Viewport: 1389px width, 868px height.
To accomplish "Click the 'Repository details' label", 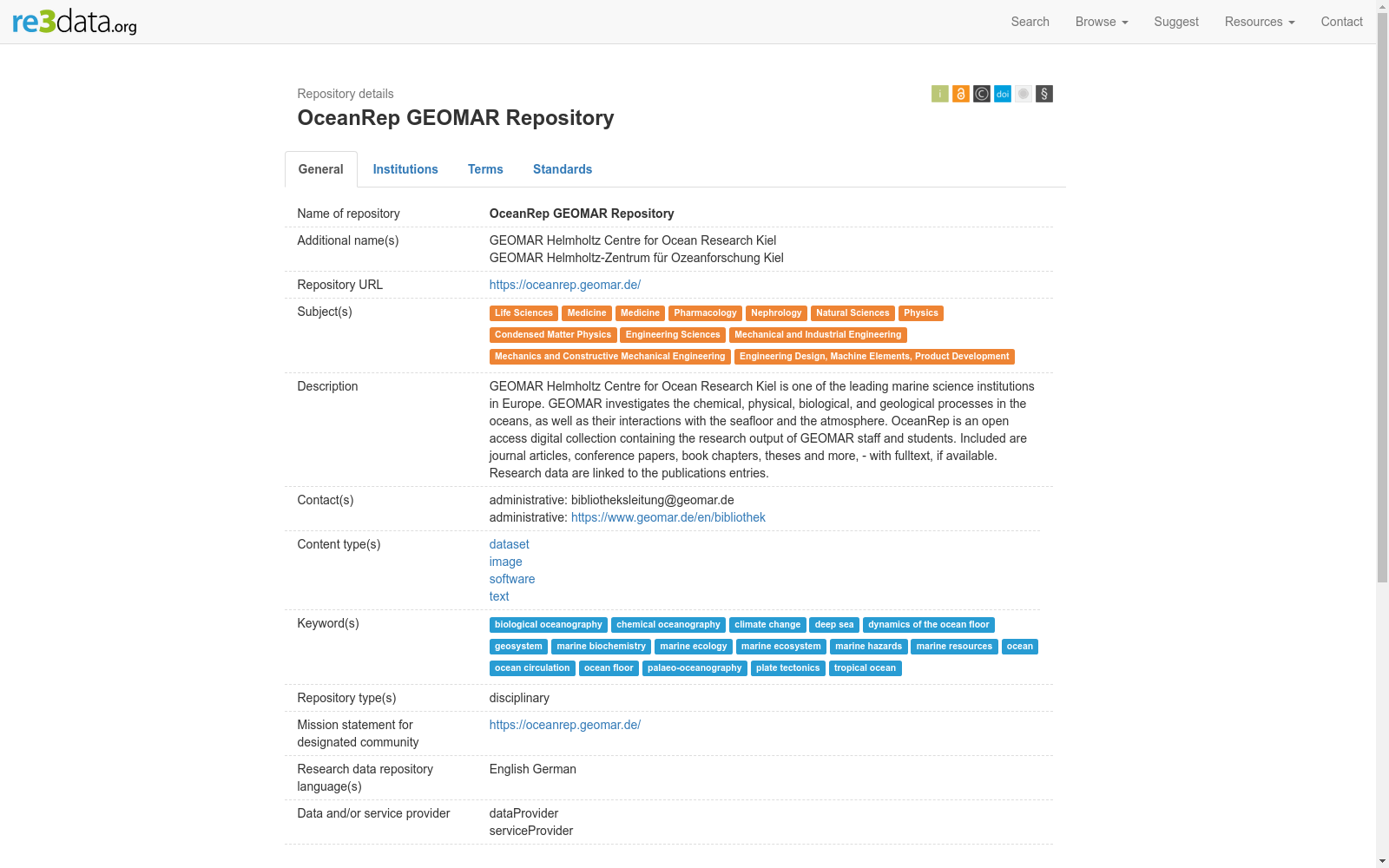I will [346, 94].
